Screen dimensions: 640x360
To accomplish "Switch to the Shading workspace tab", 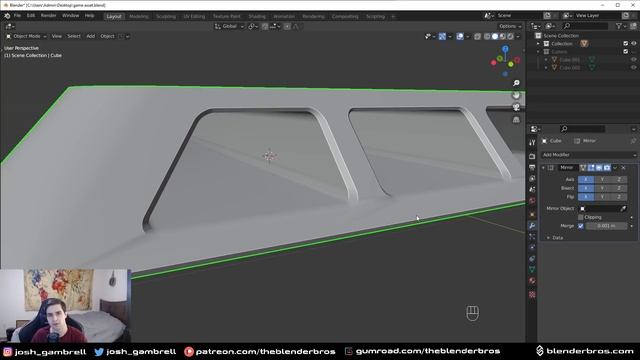I will click(x=257, y=16).
